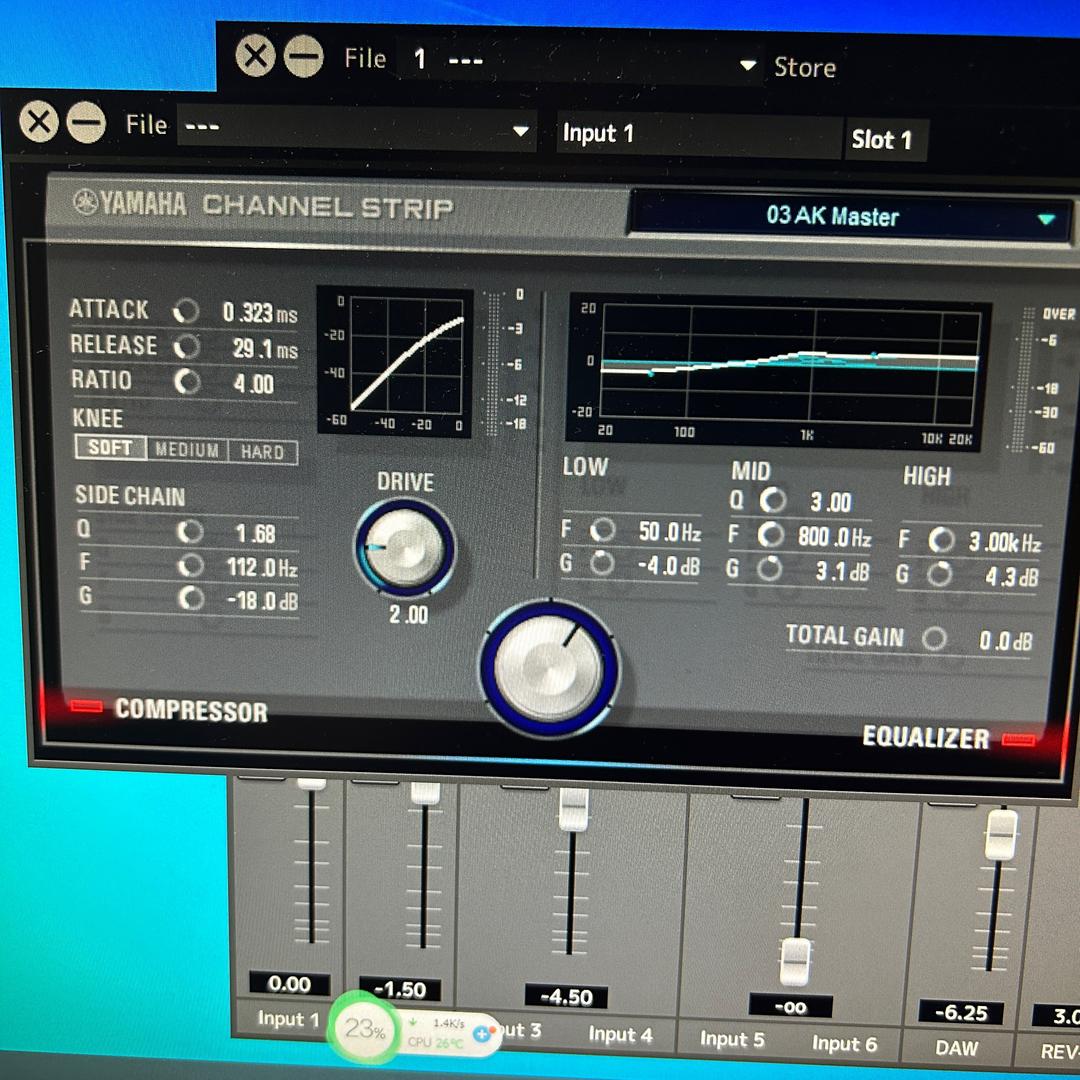Click the CPU monitor widget showing 23%
This screenshot has height=1080, width=1080.
(x=365, y=1029)
